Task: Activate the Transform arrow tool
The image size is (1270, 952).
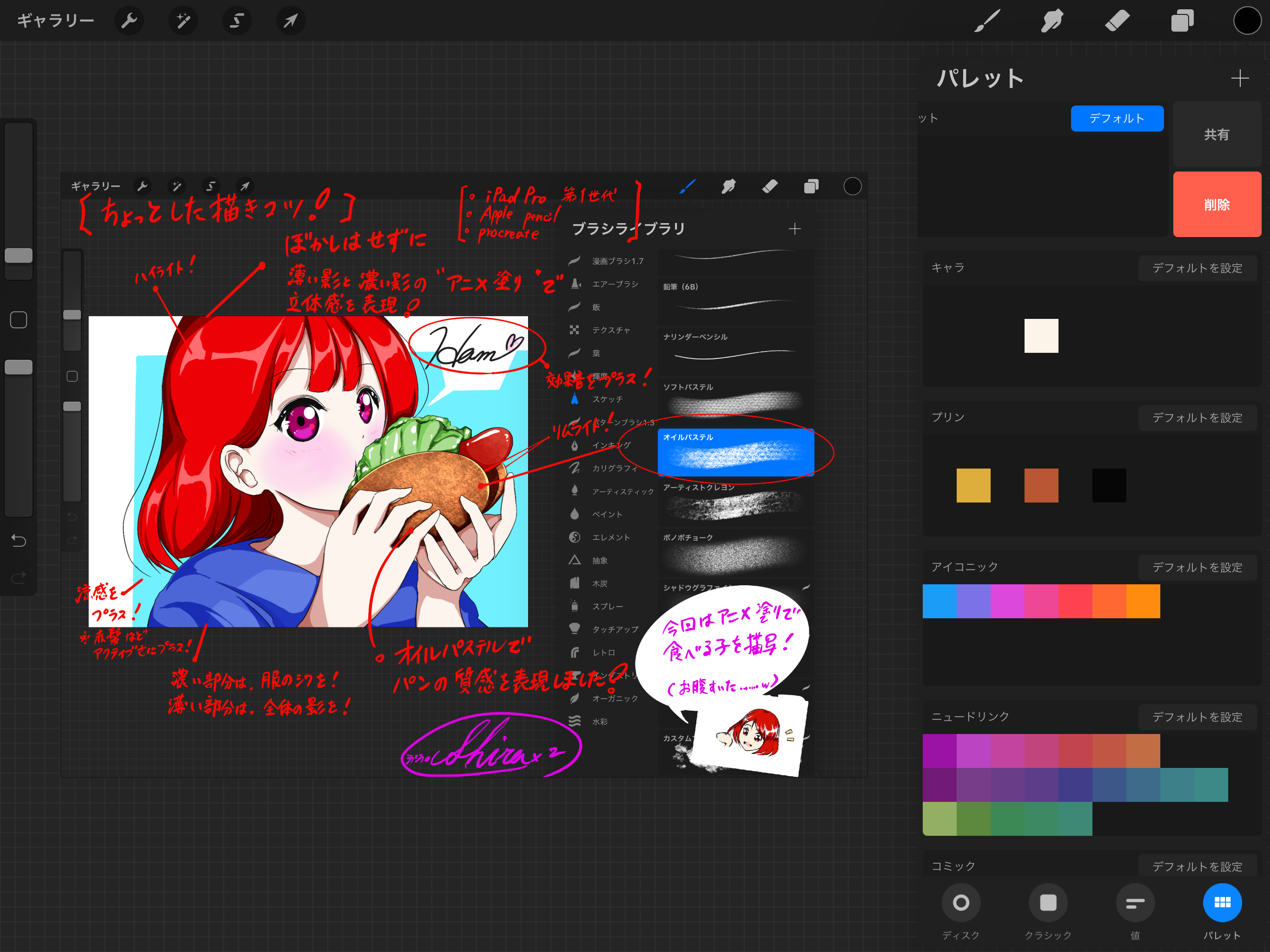Action: 291,21
